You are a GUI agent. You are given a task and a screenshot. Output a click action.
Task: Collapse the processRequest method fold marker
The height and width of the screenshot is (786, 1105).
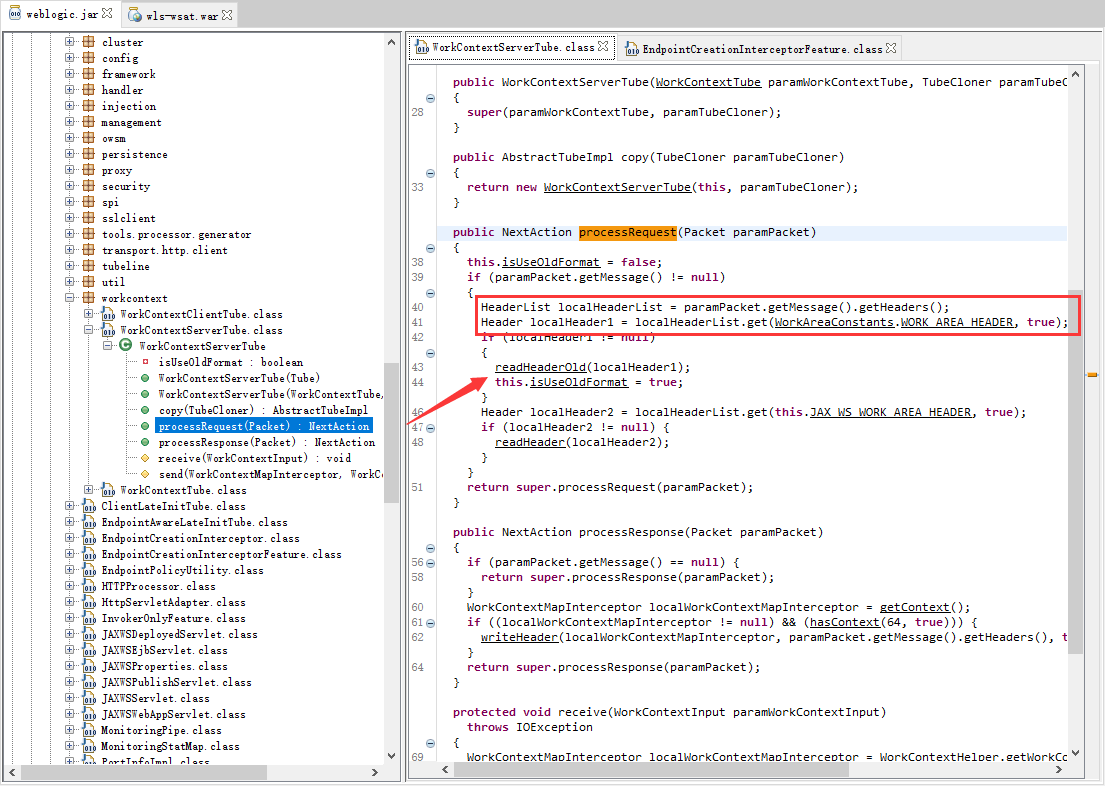(x=431, y=248)
